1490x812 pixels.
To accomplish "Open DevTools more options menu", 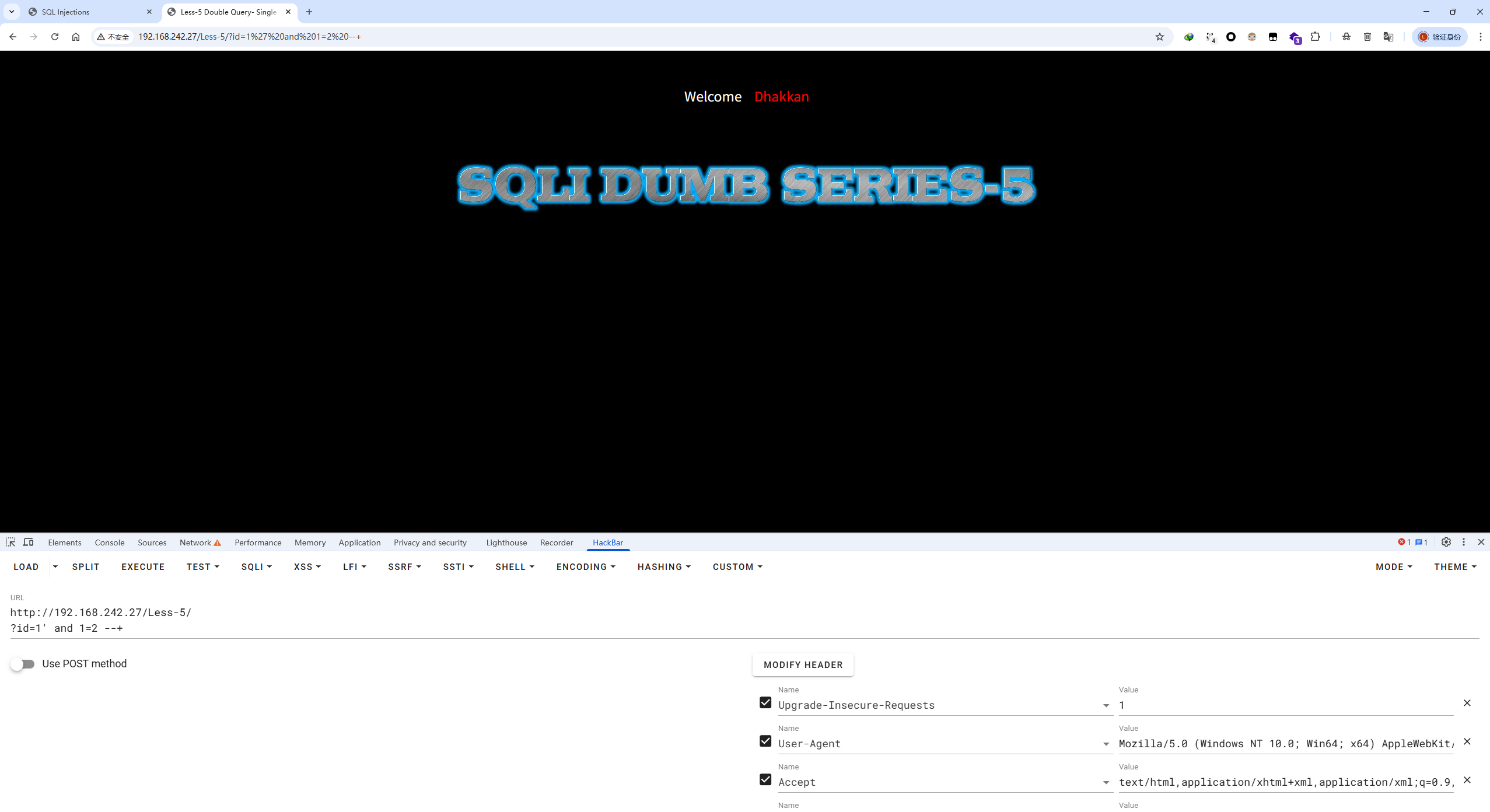I will coord(1464,542).
